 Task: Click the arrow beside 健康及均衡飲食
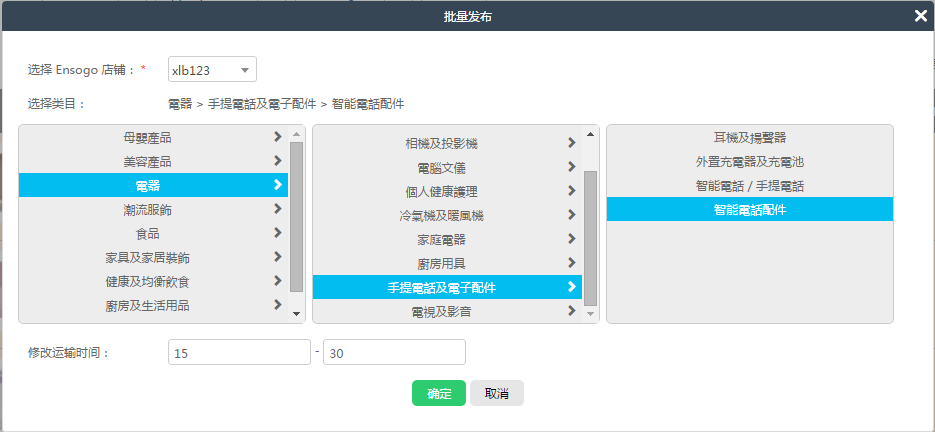click(277, 281)
